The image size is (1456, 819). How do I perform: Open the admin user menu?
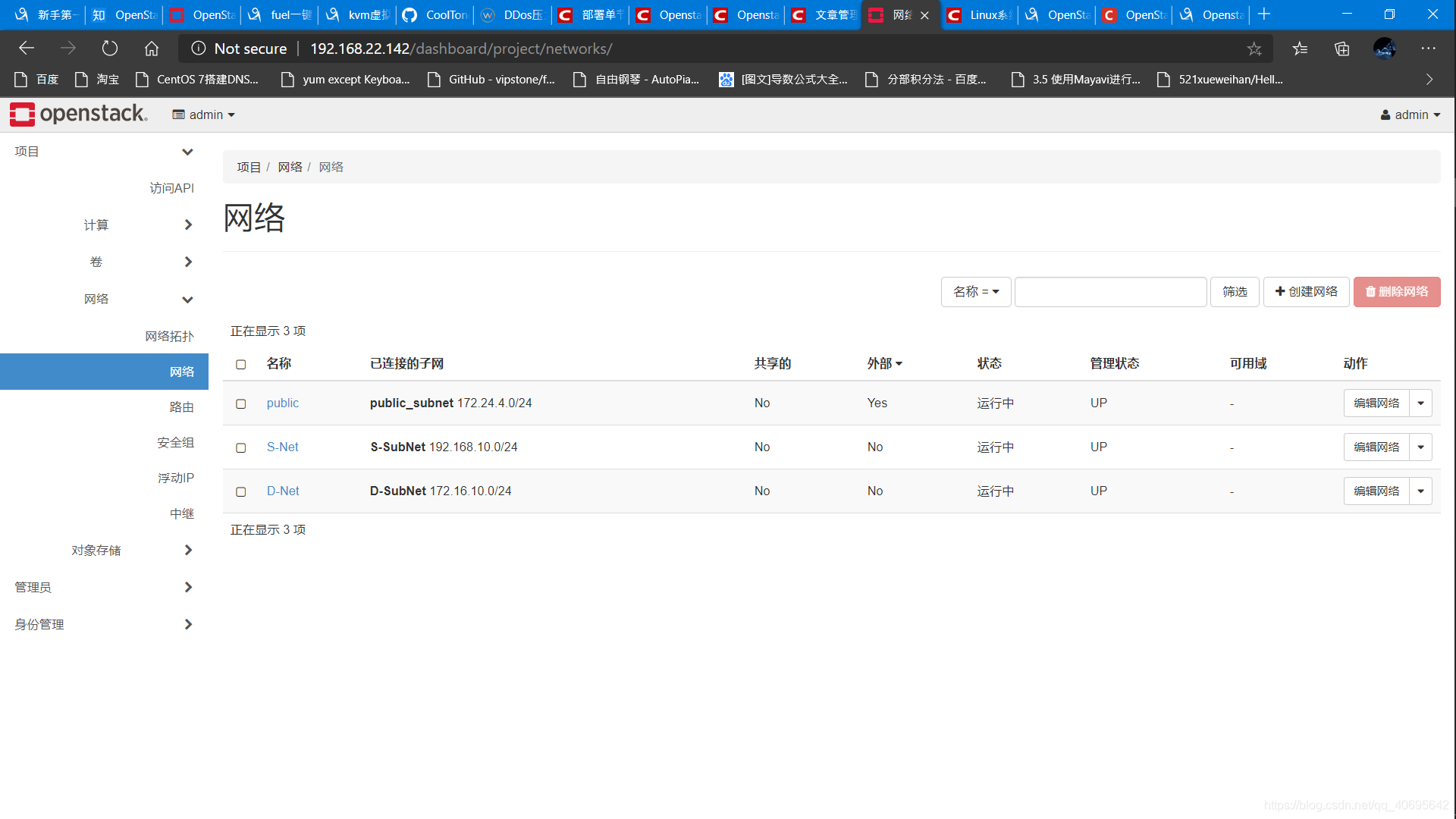(x=1410, y=115)
